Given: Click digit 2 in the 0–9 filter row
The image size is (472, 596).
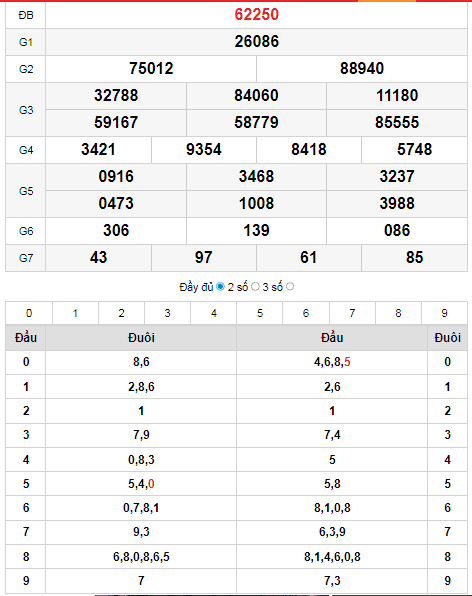Looking at the screenshot, I should 121,313.
